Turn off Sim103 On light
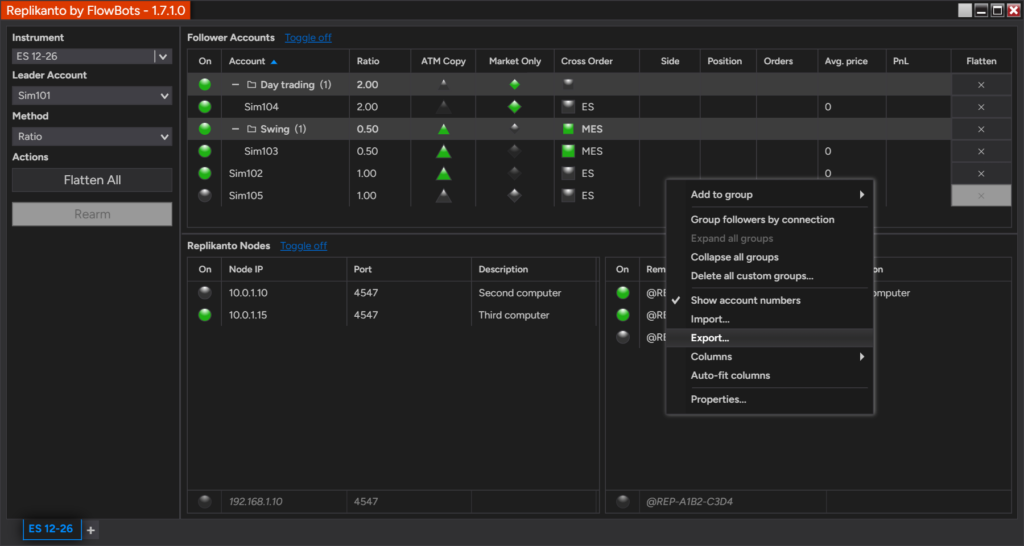 [x=205, y=151]
